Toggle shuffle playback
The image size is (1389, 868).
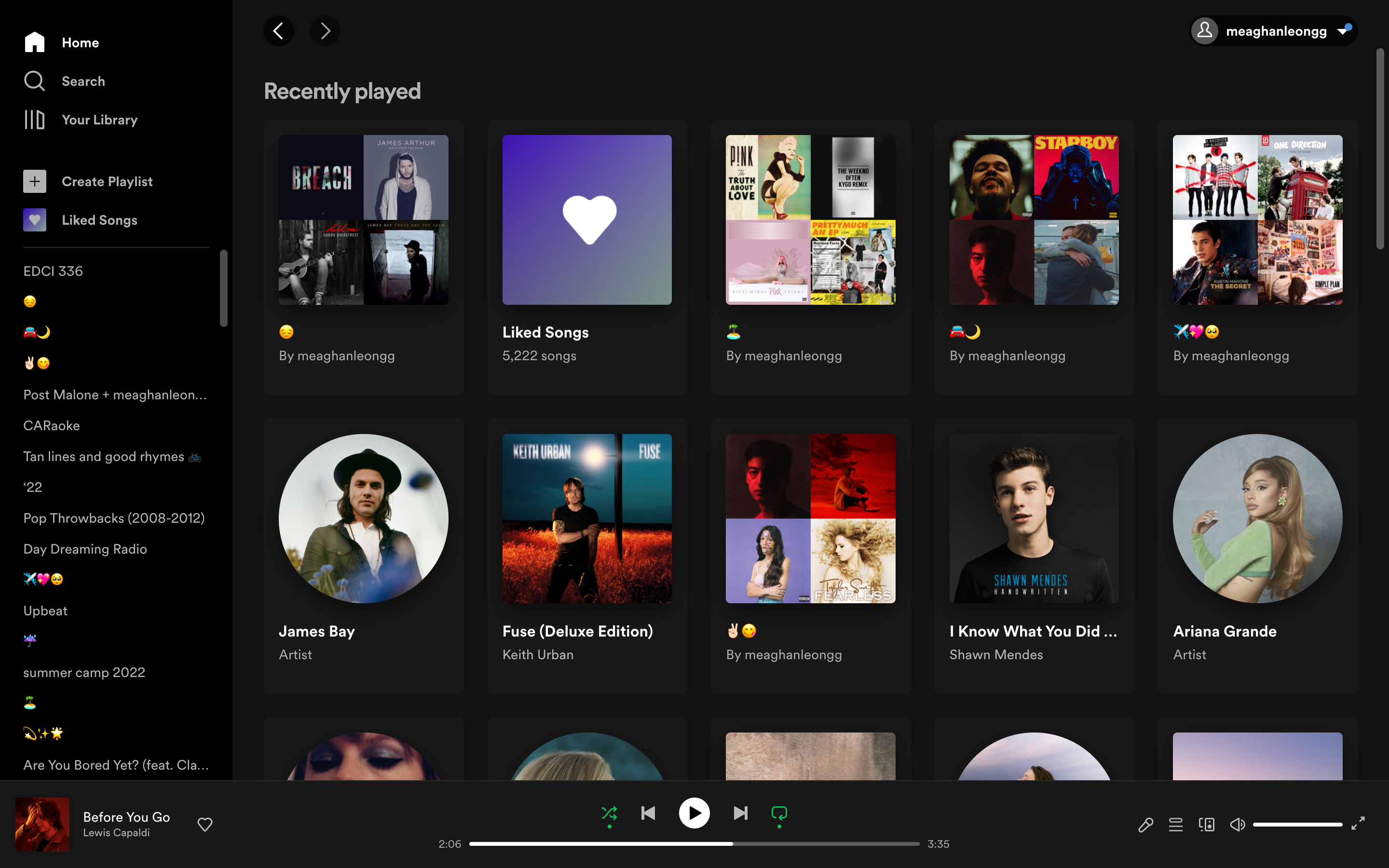coord(609,813)
